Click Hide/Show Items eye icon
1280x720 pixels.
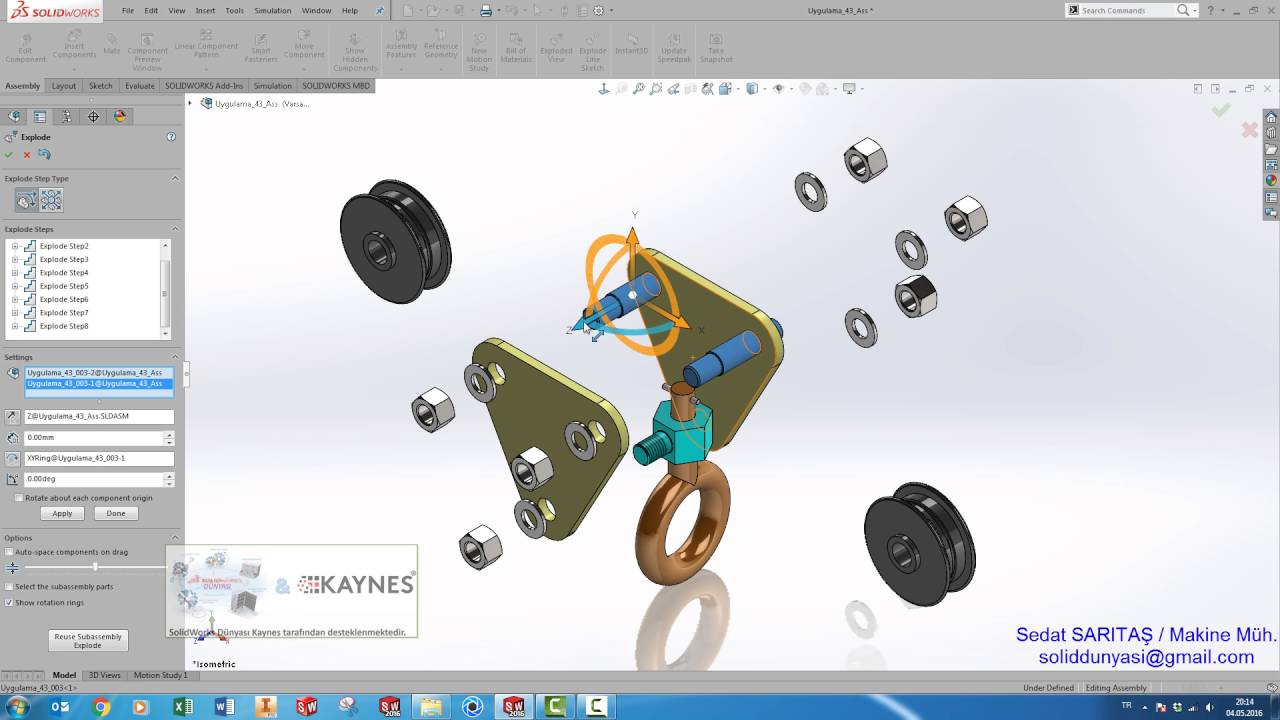(x=778, y=89)
